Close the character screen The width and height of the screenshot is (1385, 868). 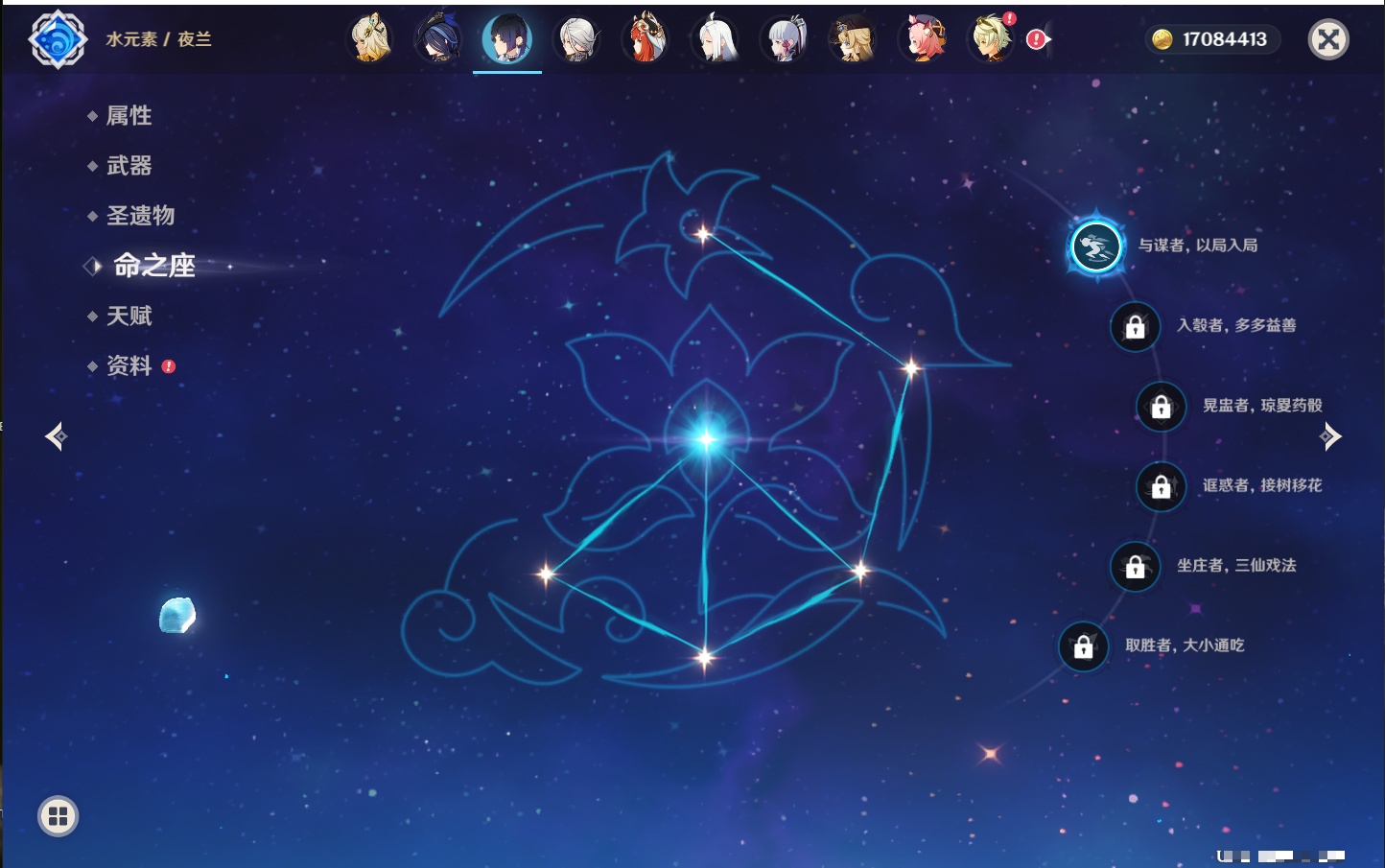coord(1328,39)
